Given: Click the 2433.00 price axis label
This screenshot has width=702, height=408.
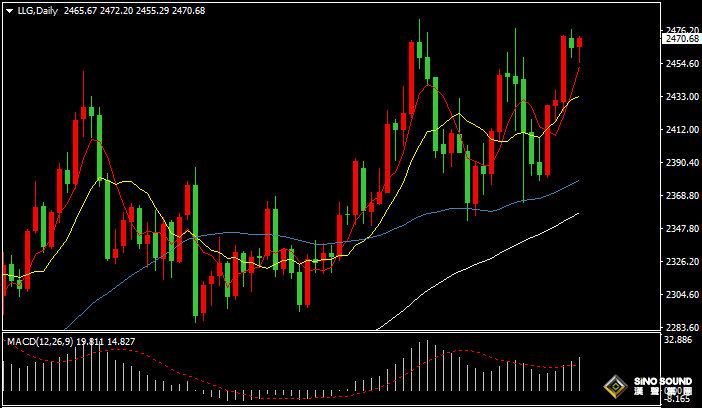Looking at the screenshot, I should click(x=680, y=96).
